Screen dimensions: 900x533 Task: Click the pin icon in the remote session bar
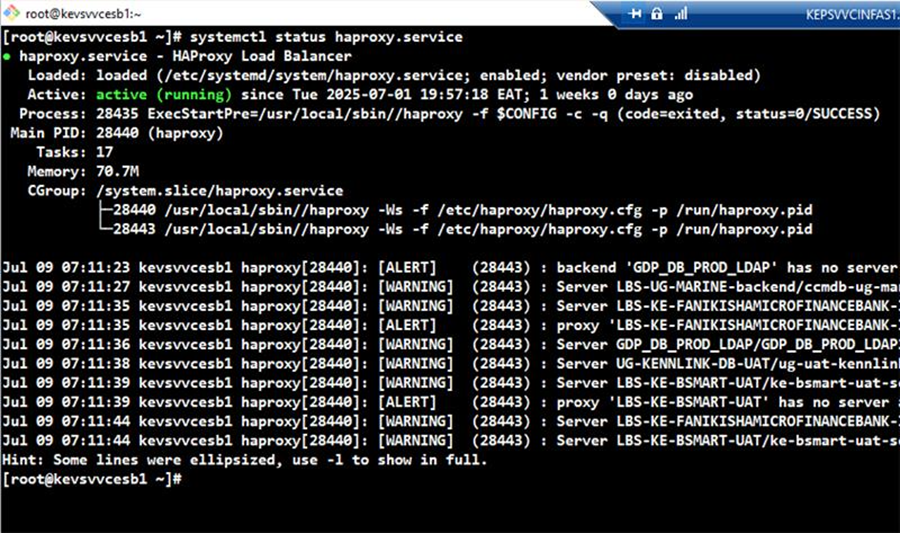[635, 13]
